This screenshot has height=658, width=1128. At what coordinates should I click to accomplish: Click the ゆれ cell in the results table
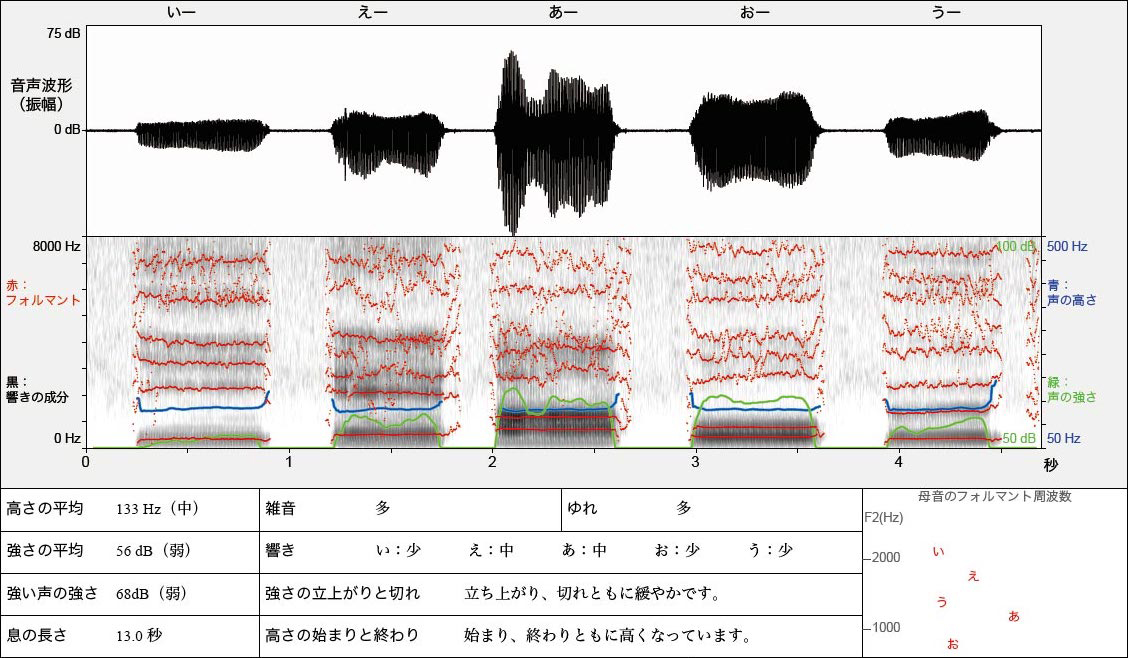tap(711, 509)
